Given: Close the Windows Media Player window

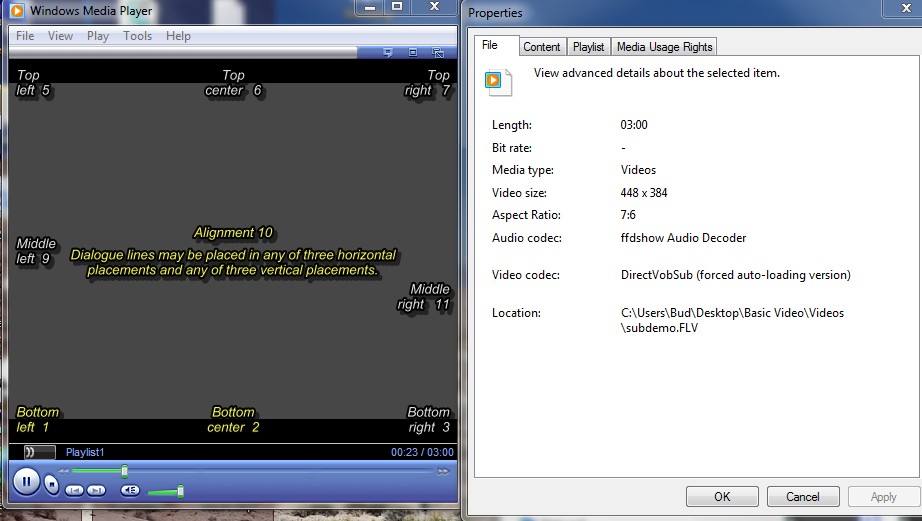Looking at the screenshot, I should (x=434, y=7).
